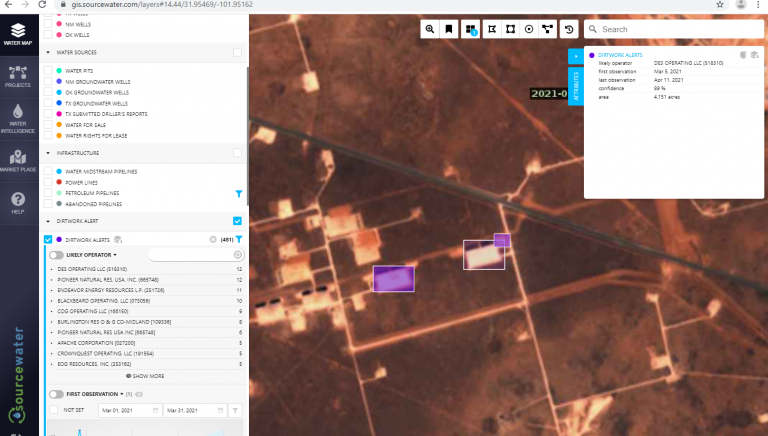Click the Petroleum Pipelines filter funnel icon

click(x=239, y=194)
